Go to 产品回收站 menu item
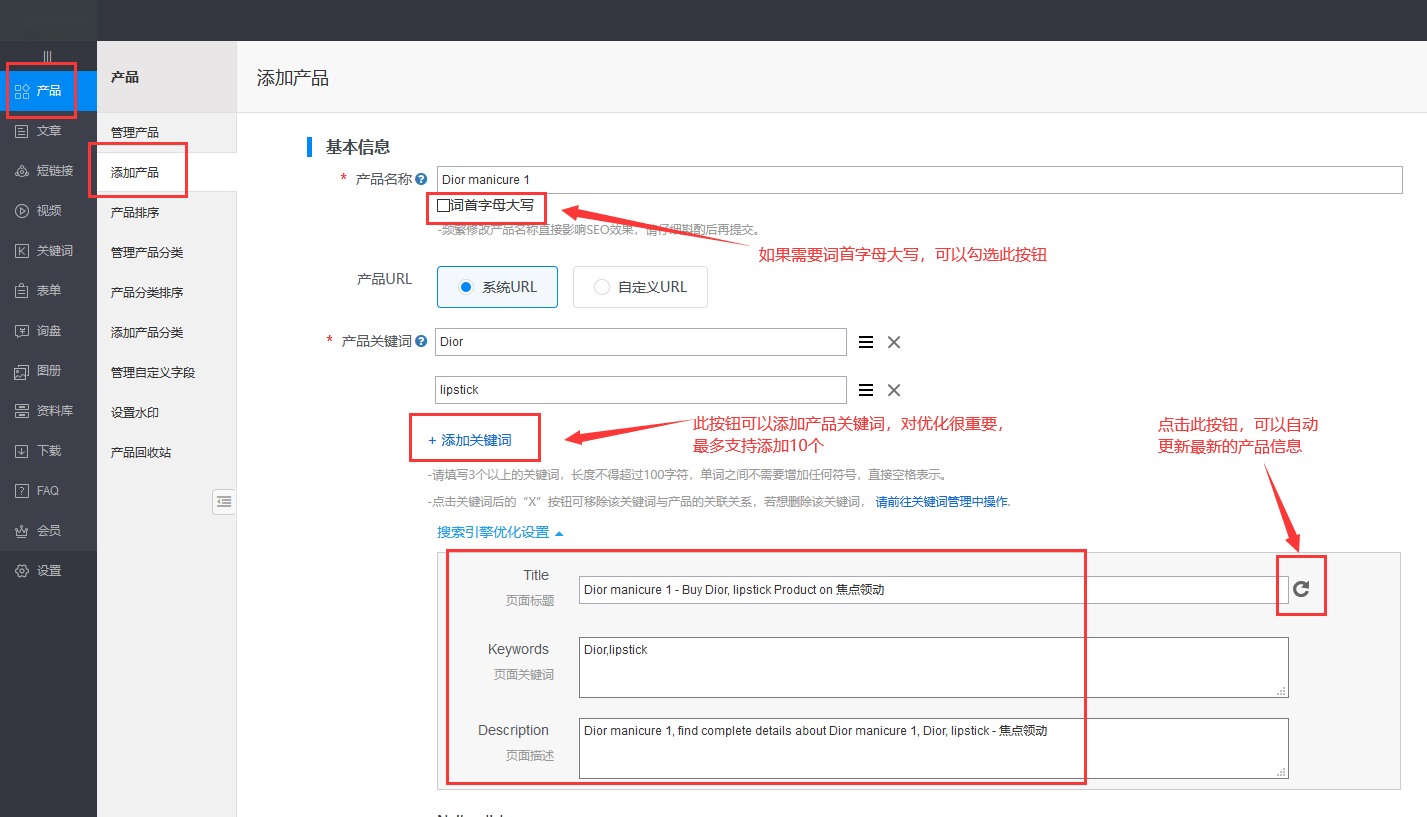 141,452
